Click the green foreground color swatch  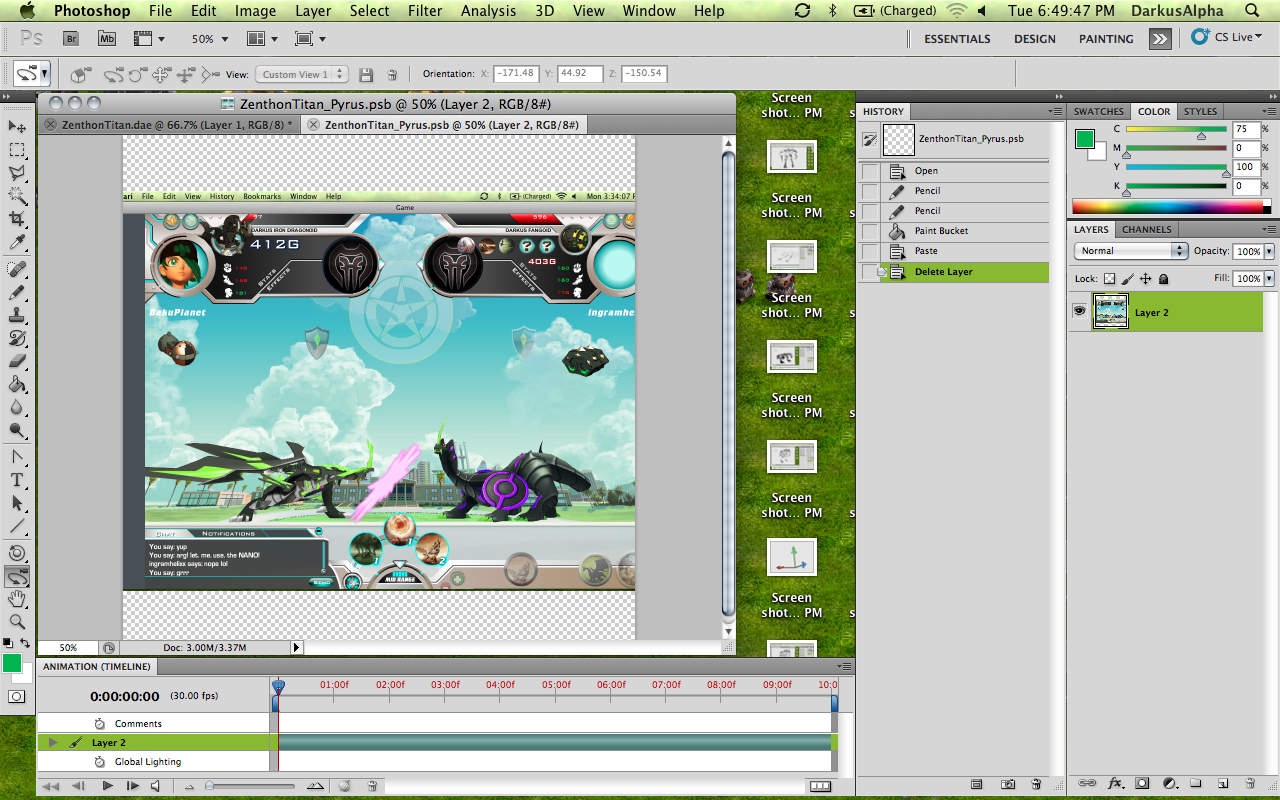tap(12, 663)
